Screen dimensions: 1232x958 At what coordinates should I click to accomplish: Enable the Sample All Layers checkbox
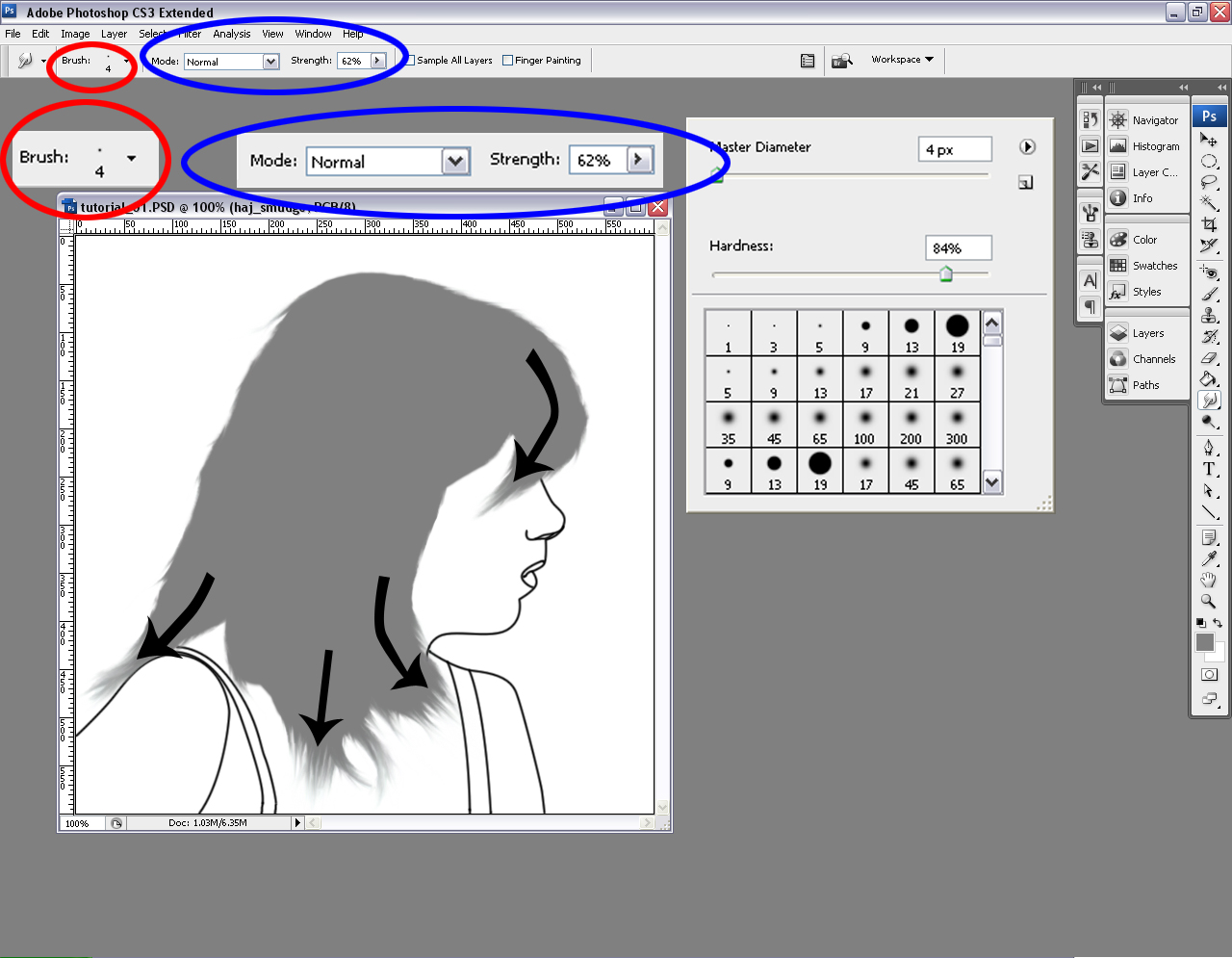click(x=411, y=61)
